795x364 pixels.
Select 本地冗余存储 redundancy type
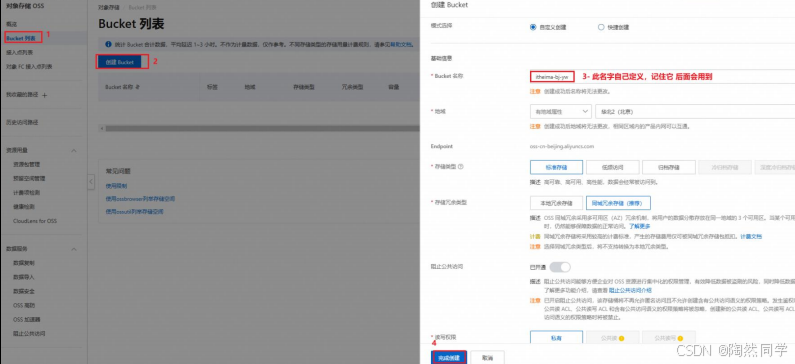point(556,203)
